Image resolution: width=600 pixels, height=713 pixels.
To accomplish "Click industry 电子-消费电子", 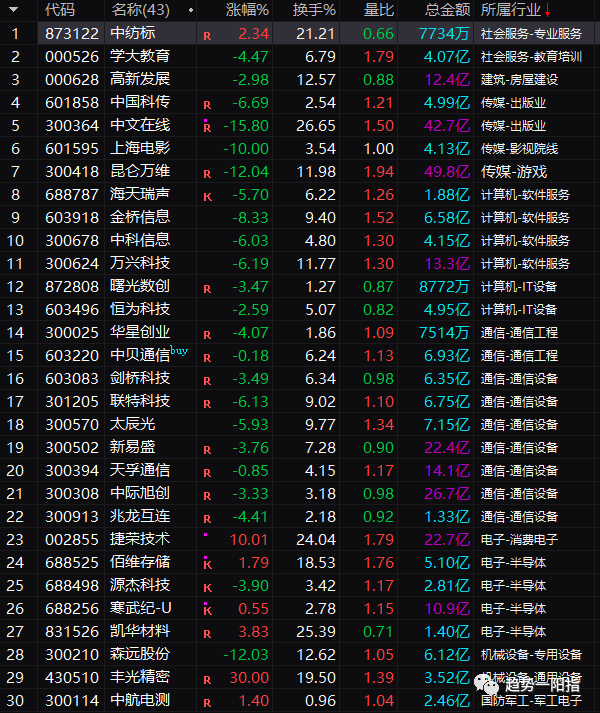I will [x=519, y=540].
